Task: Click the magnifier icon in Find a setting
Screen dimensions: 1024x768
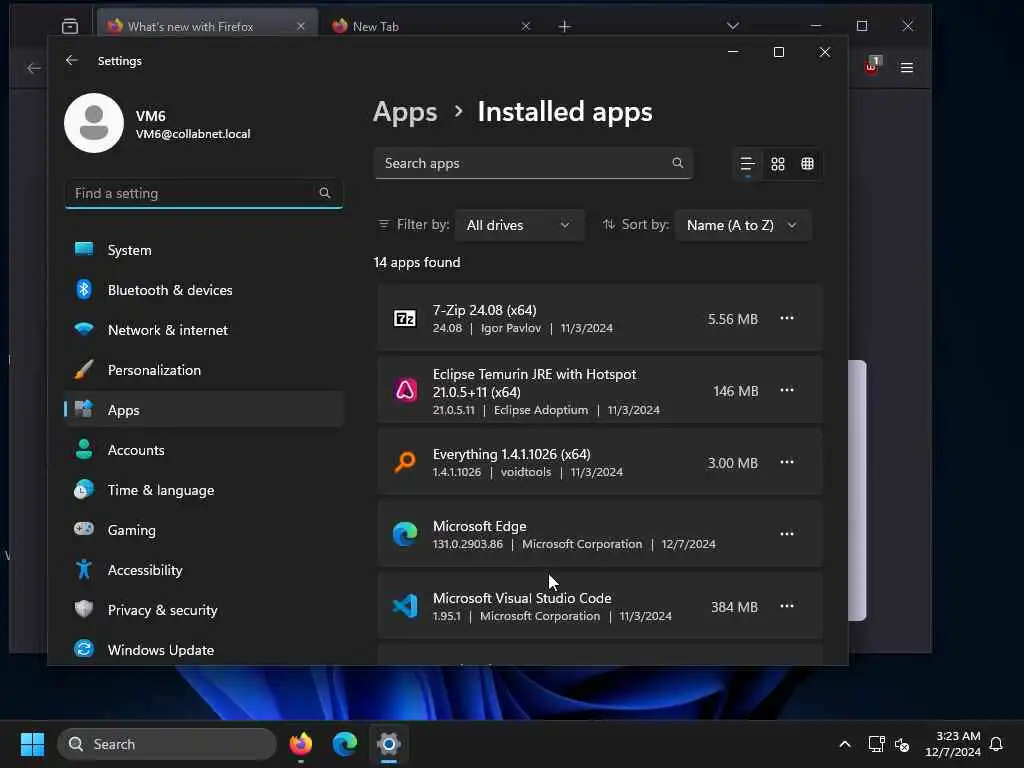Action: click(x=325, y=193)
